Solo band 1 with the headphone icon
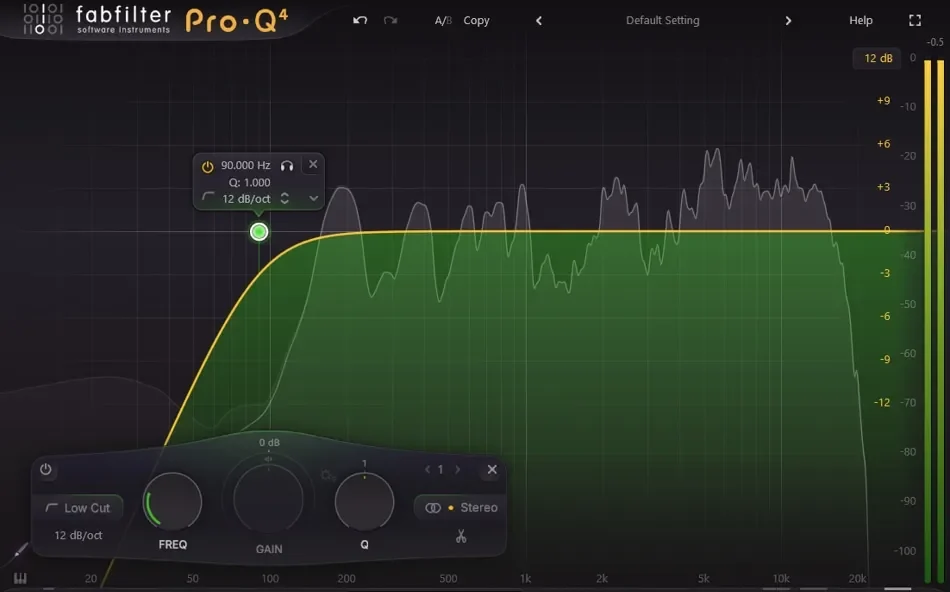This screenshot has height=592, width=950. click(289, 164)
